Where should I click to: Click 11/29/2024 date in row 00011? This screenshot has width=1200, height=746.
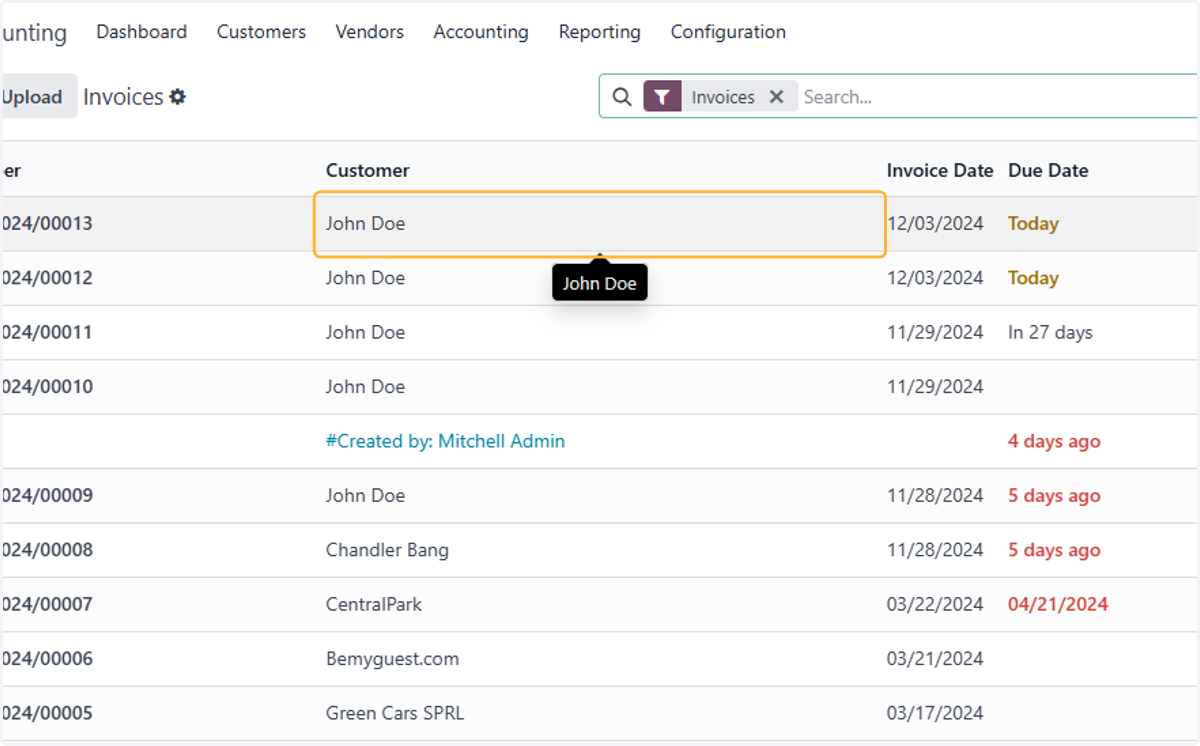tap(935, 332)
